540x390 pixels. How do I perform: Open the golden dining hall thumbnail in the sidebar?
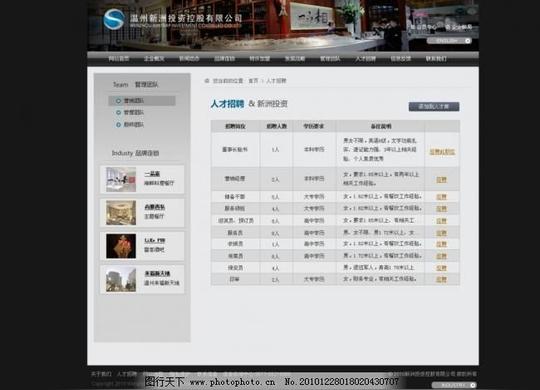tap(121, 213)
